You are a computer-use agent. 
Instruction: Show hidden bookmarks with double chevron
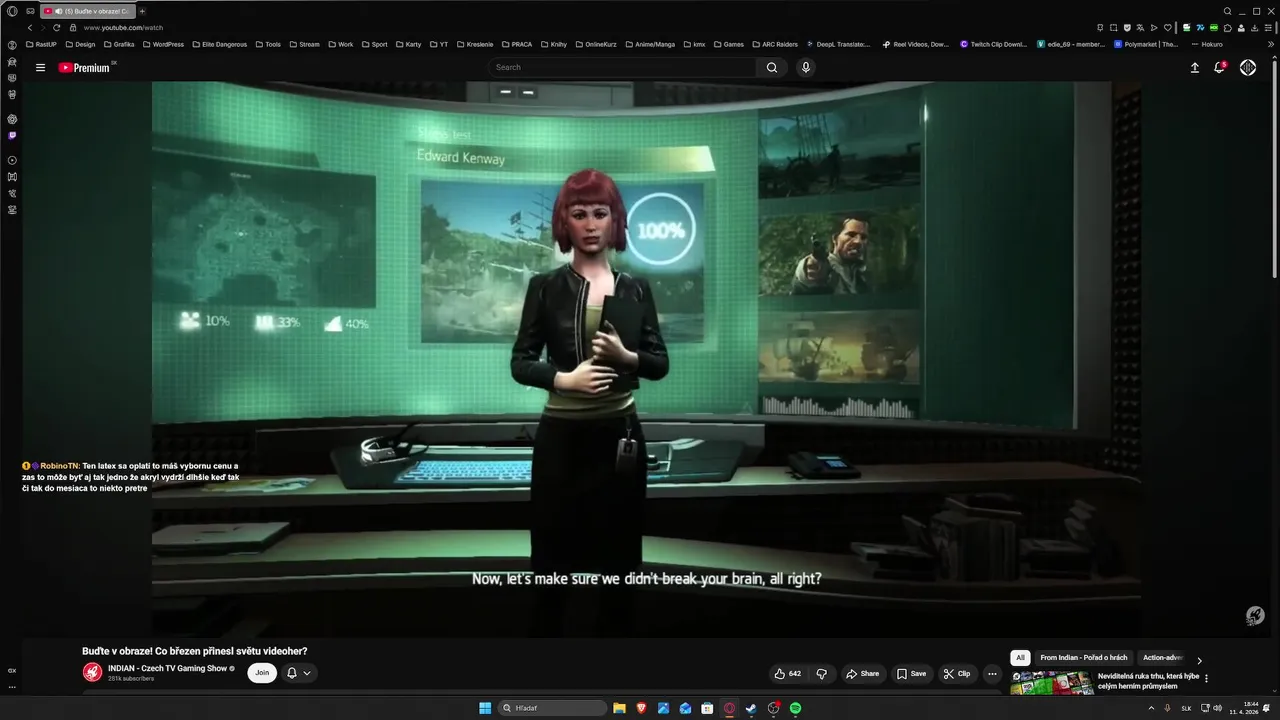1271,44
